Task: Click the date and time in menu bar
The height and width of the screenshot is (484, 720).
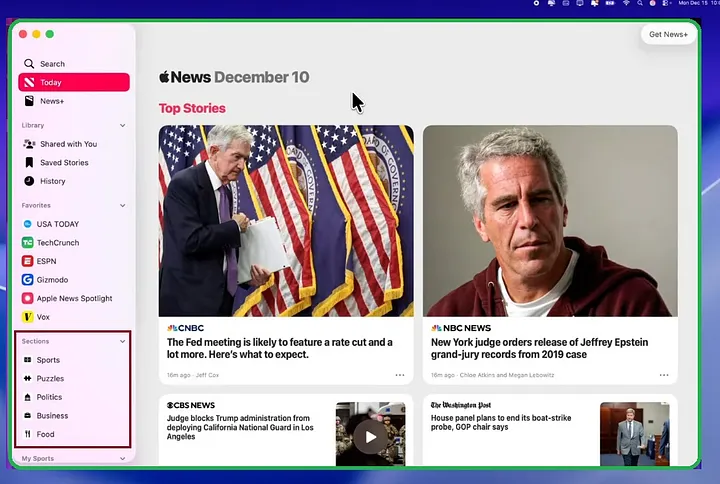Action: tap(699, 3)
